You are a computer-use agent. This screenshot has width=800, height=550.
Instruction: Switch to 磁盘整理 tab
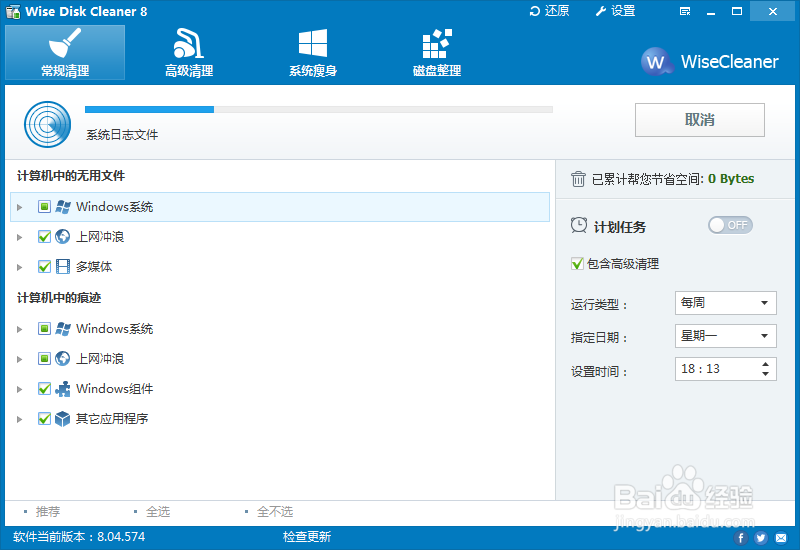coord(437,53)
